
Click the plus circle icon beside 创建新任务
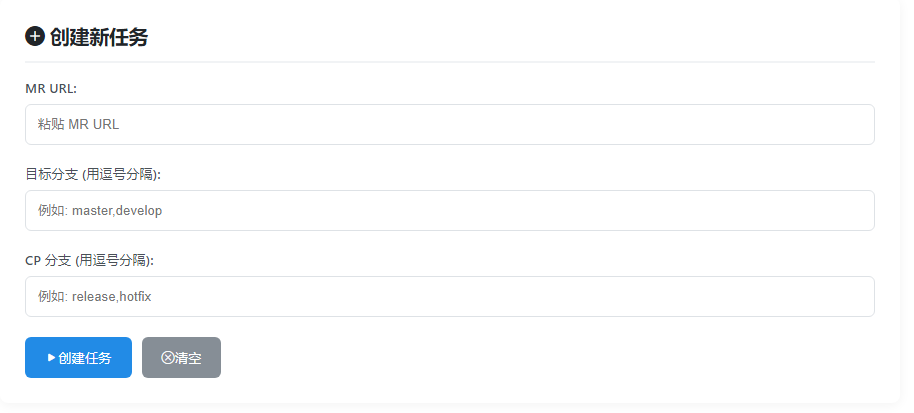coord(35,36)
